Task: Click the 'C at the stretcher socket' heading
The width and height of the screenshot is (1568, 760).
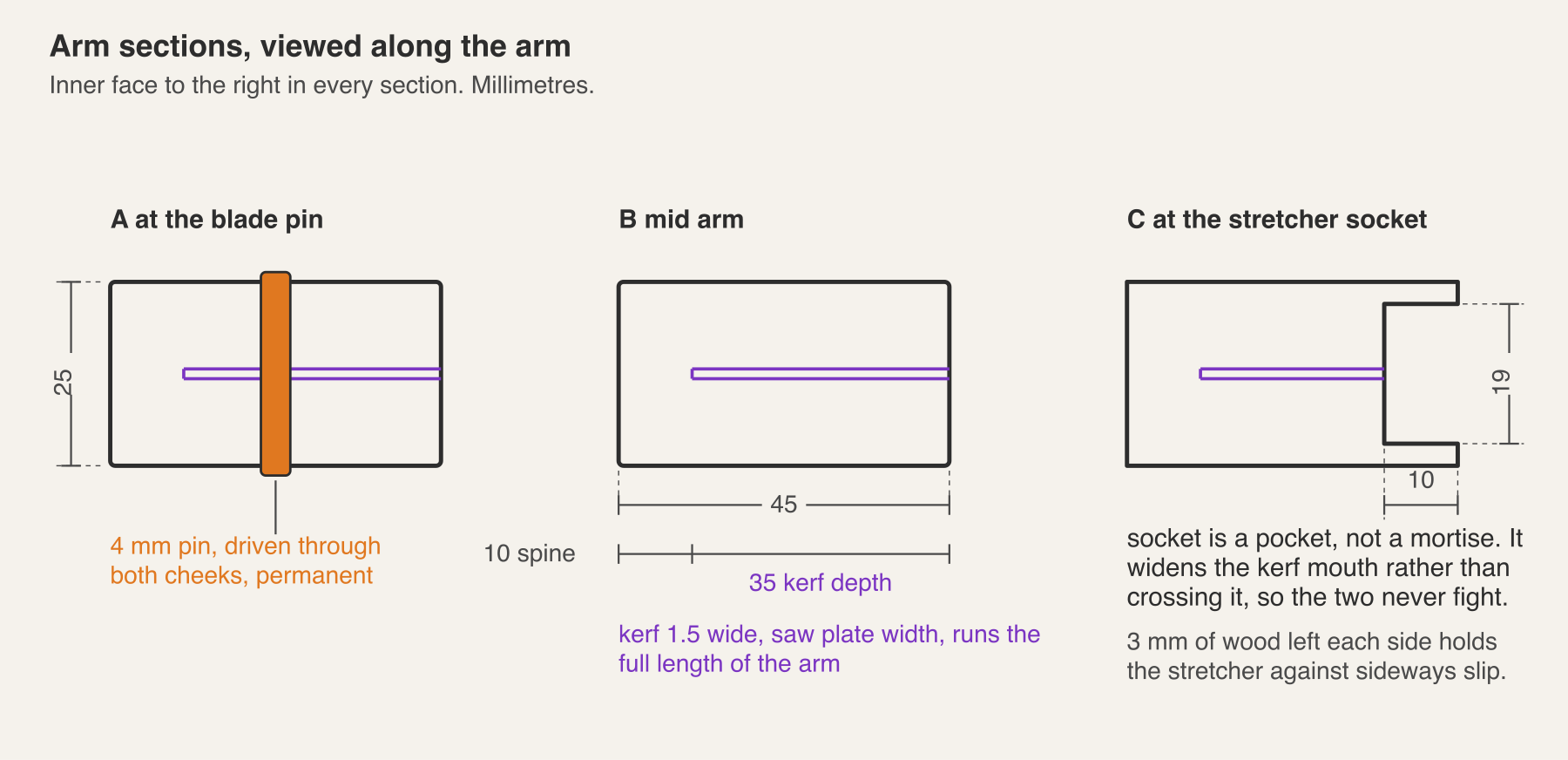Action: coord(1276,220)
